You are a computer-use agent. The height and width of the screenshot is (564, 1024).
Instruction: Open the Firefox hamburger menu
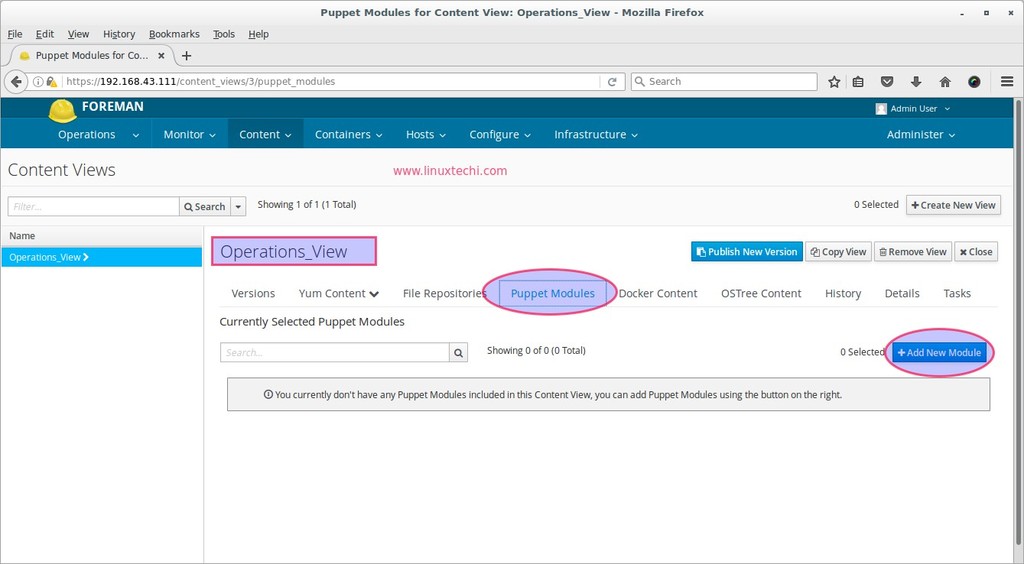click(1007, 82)
